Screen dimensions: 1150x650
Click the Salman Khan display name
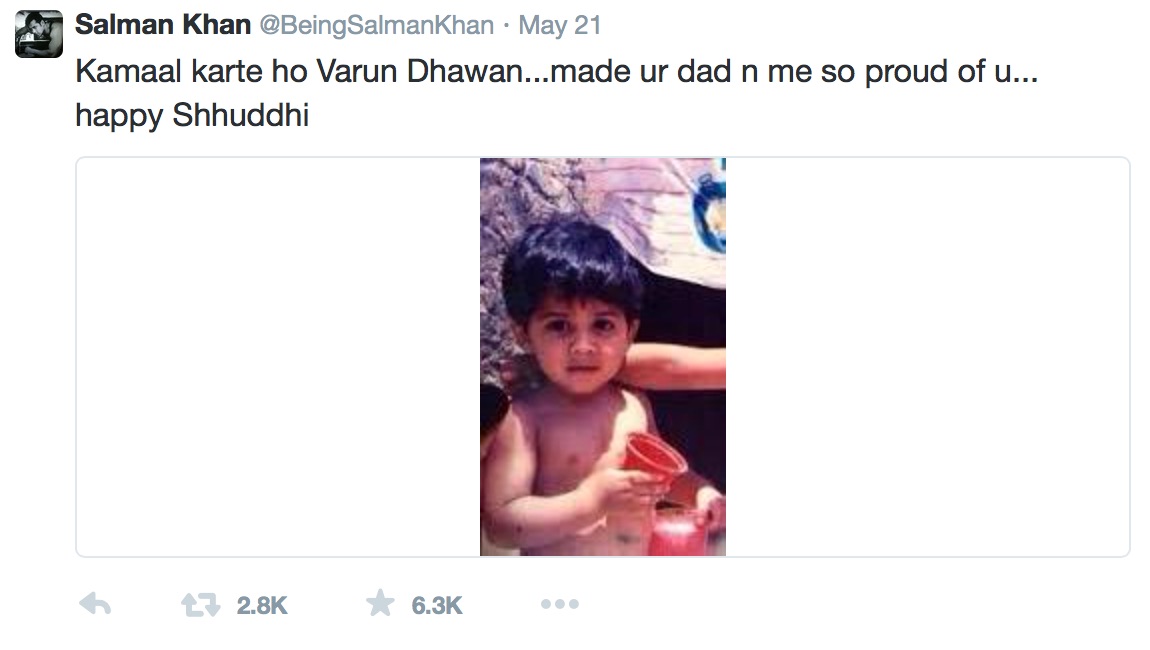[x=163, y=25]
